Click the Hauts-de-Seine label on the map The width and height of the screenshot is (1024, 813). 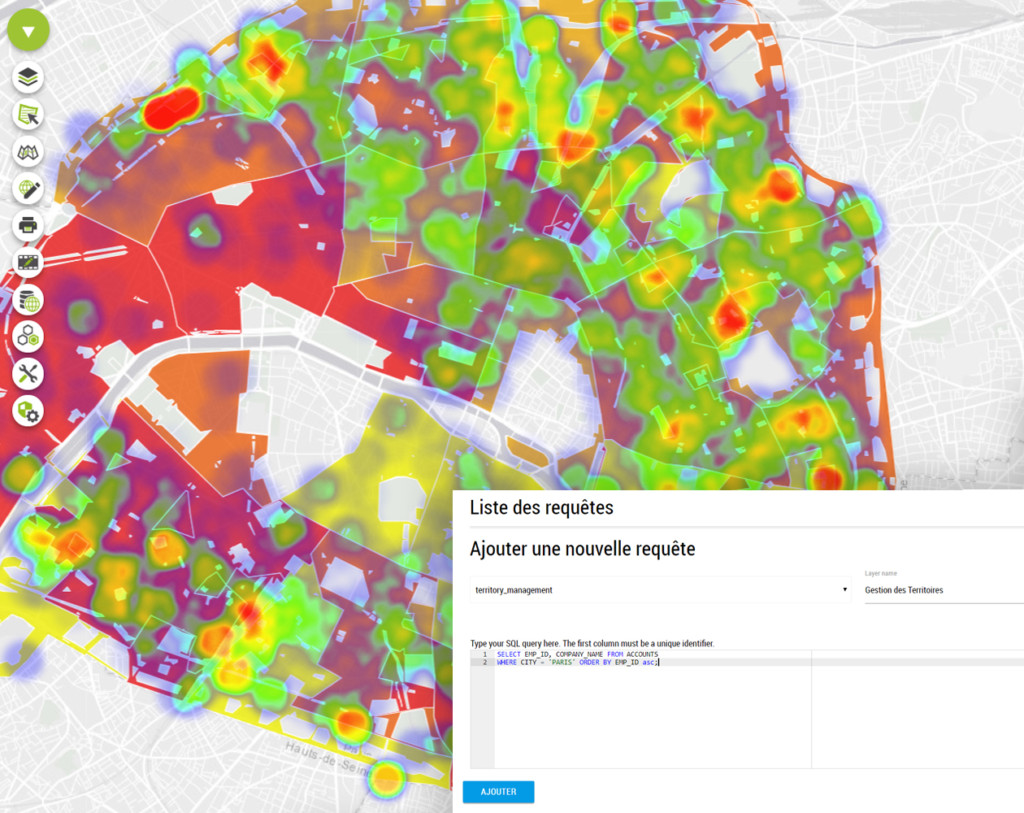pyautogui.click(x=322, y=752)
